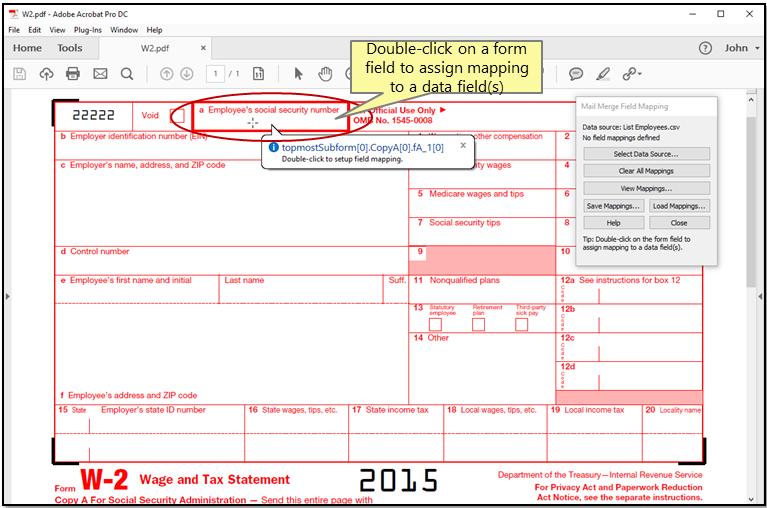Select the arrow selection tool
This screenshot has height=508, width=767.
298,74
